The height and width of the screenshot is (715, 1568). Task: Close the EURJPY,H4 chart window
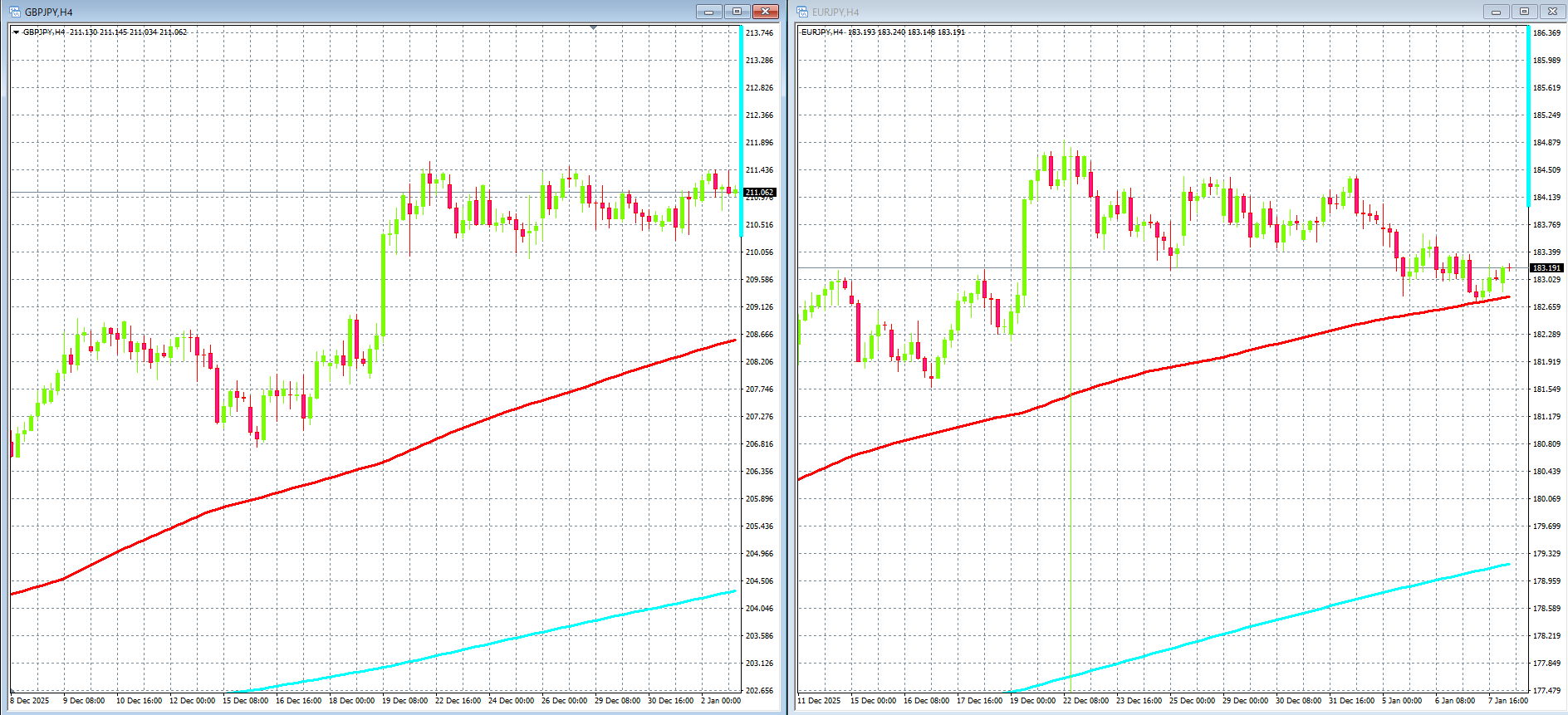click(1552, 12)
